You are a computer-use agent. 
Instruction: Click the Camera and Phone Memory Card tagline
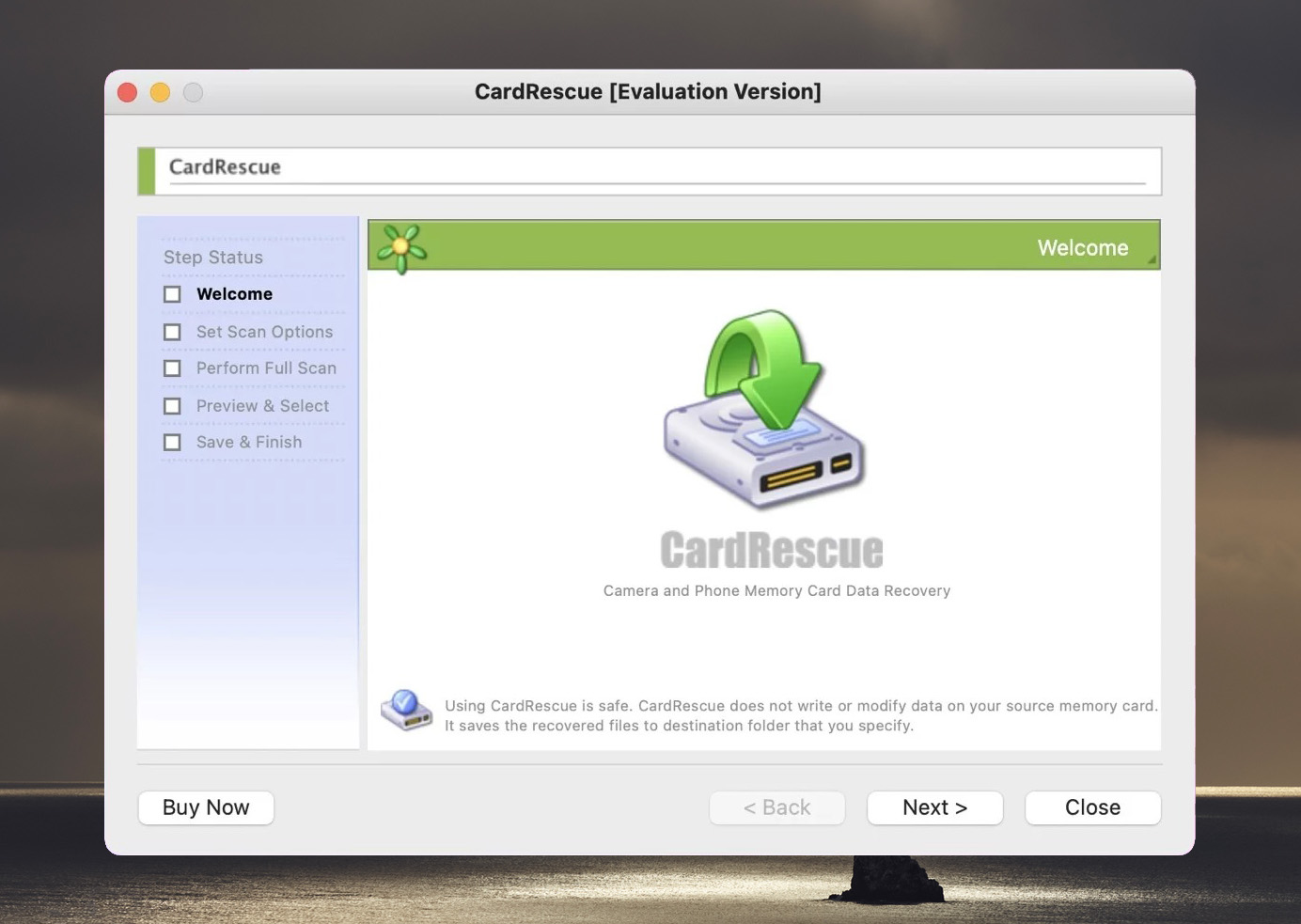776,591
